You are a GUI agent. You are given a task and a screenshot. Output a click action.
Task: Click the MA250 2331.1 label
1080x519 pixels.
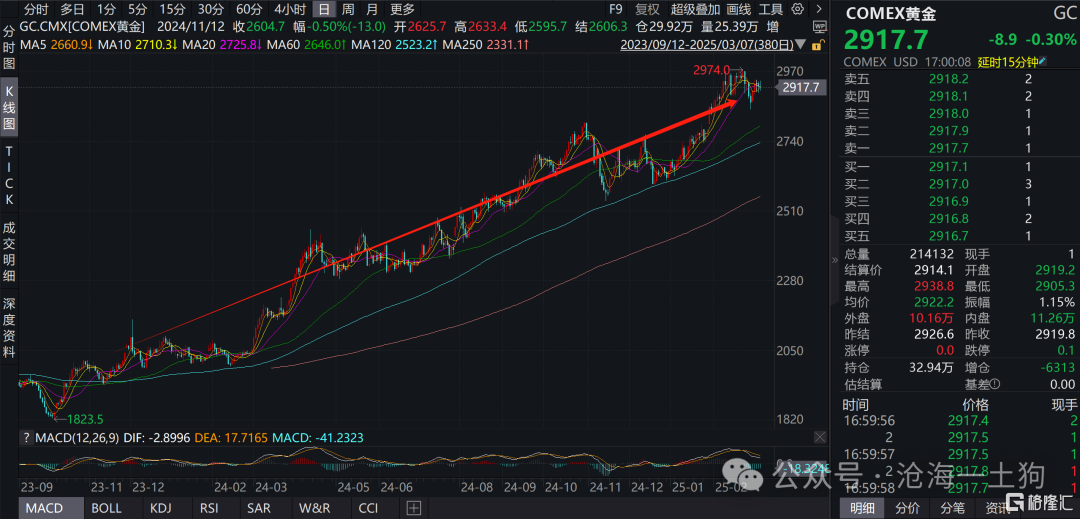(486, 45)
